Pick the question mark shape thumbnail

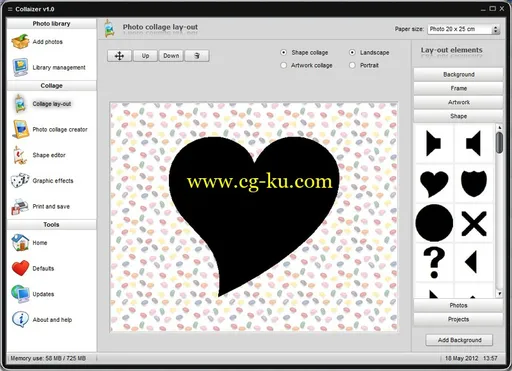point(434,262)
